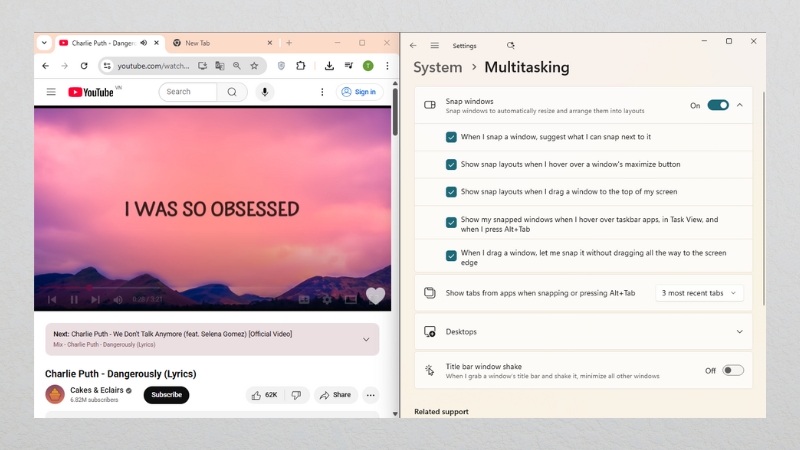
Task: Uncheck snap without dragging to screen edge
Action: (451, 256)
